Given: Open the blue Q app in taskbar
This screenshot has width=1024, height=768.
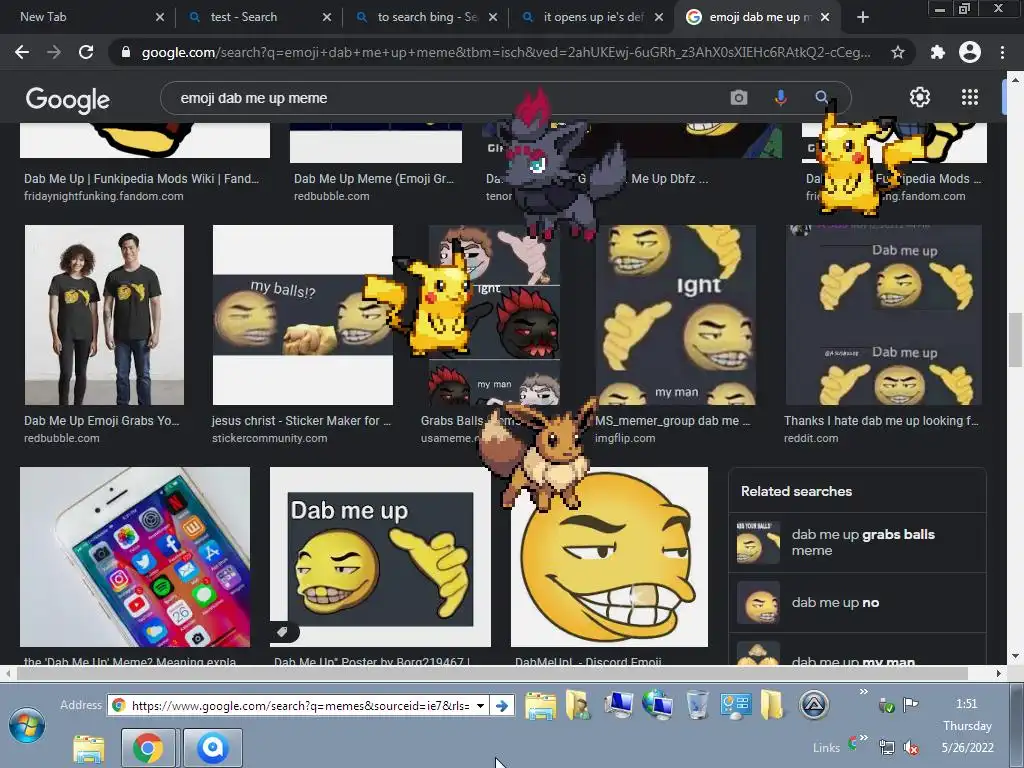Looking at the screenshot, I should 213,748.
